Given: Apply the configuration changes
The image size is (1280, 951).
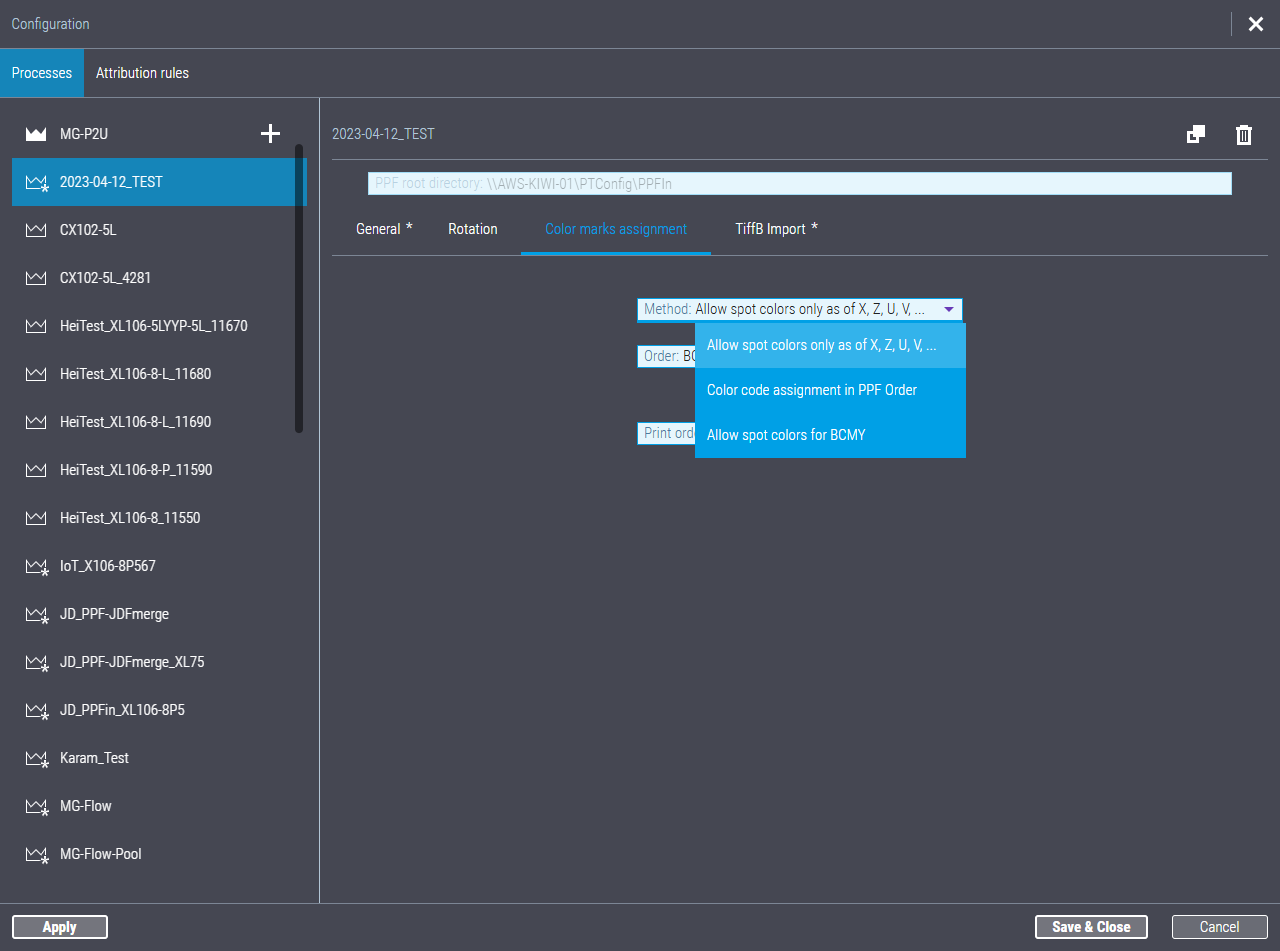Looking at the screenshot, I should coord(60,926).
